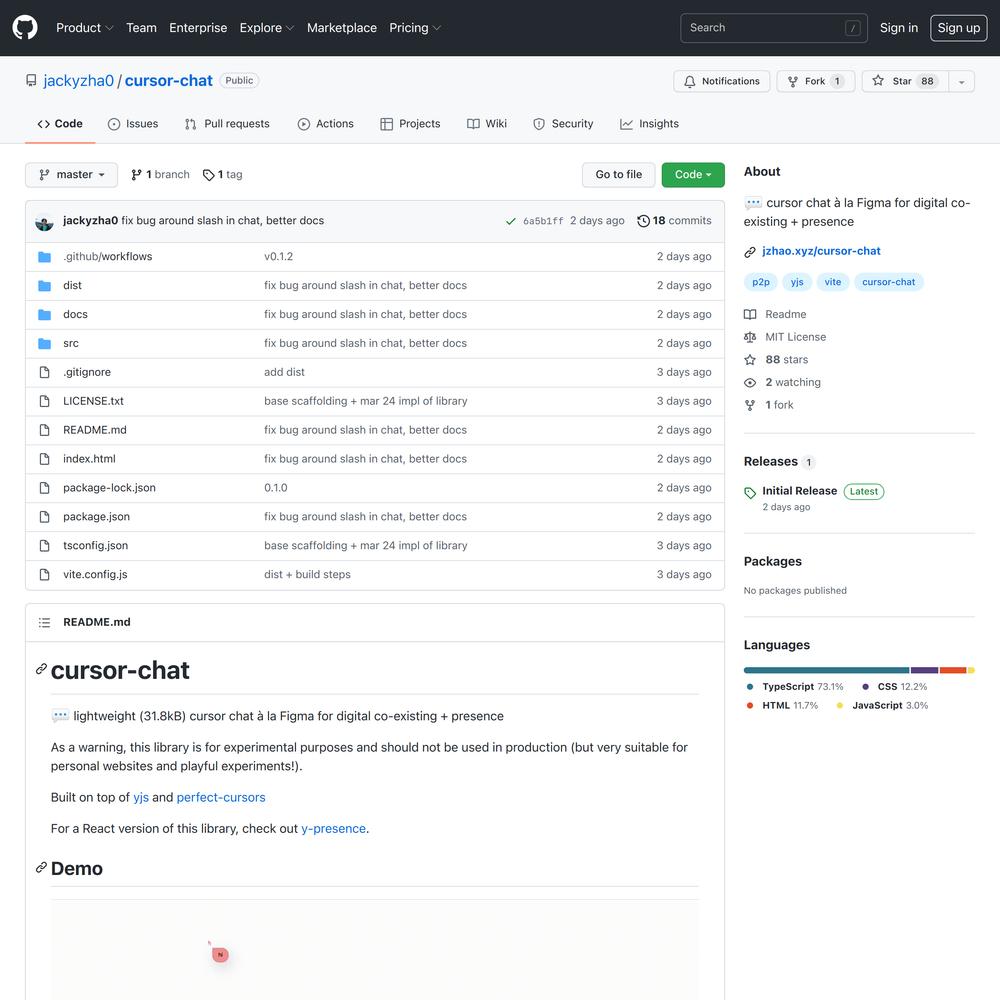Click the vite.config.js file icon
Screen dimensions: 1000x1000
click(44, 575)
